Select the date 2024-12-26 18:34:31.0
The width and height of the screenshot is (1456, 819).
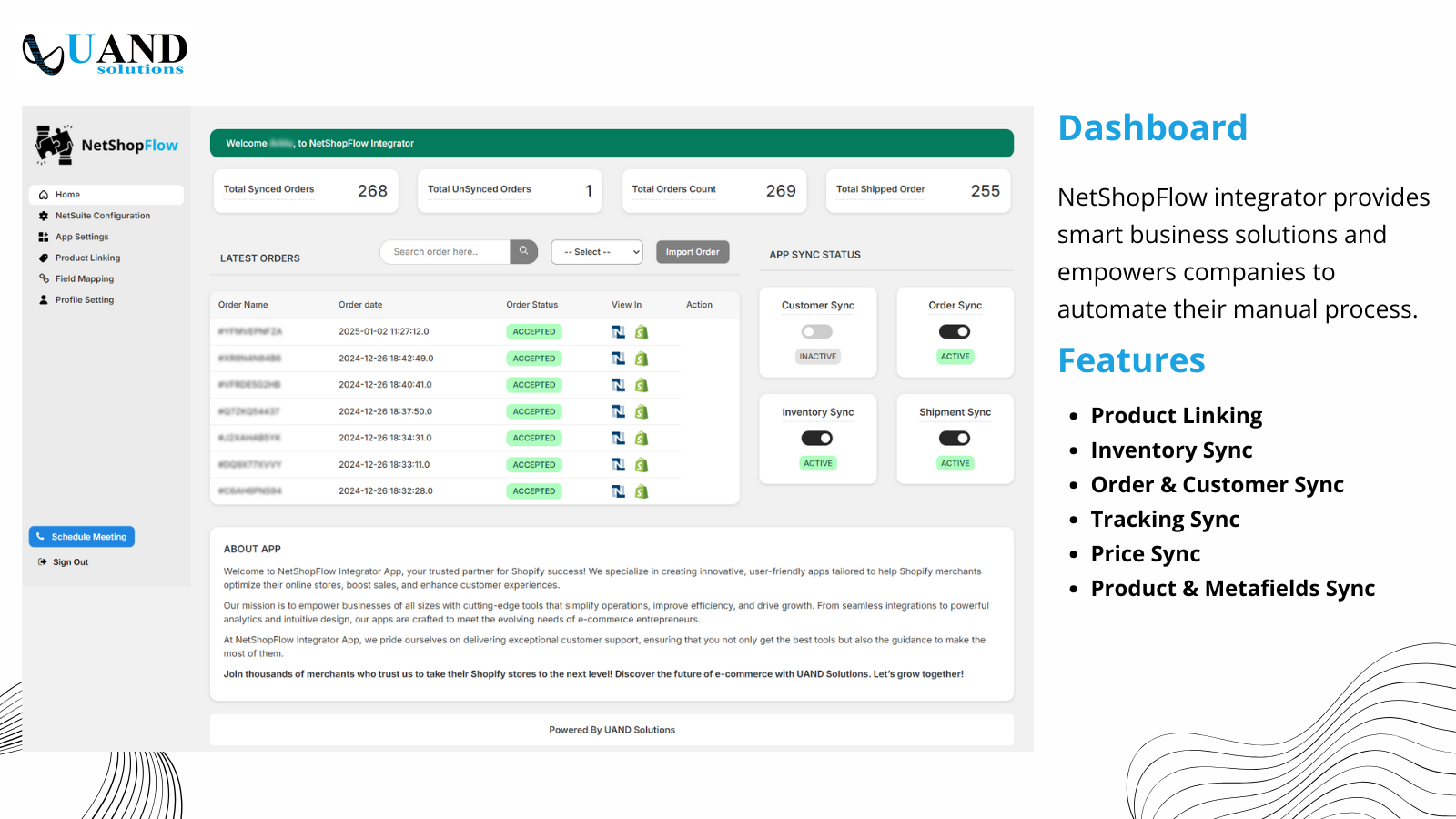(385, 438)
